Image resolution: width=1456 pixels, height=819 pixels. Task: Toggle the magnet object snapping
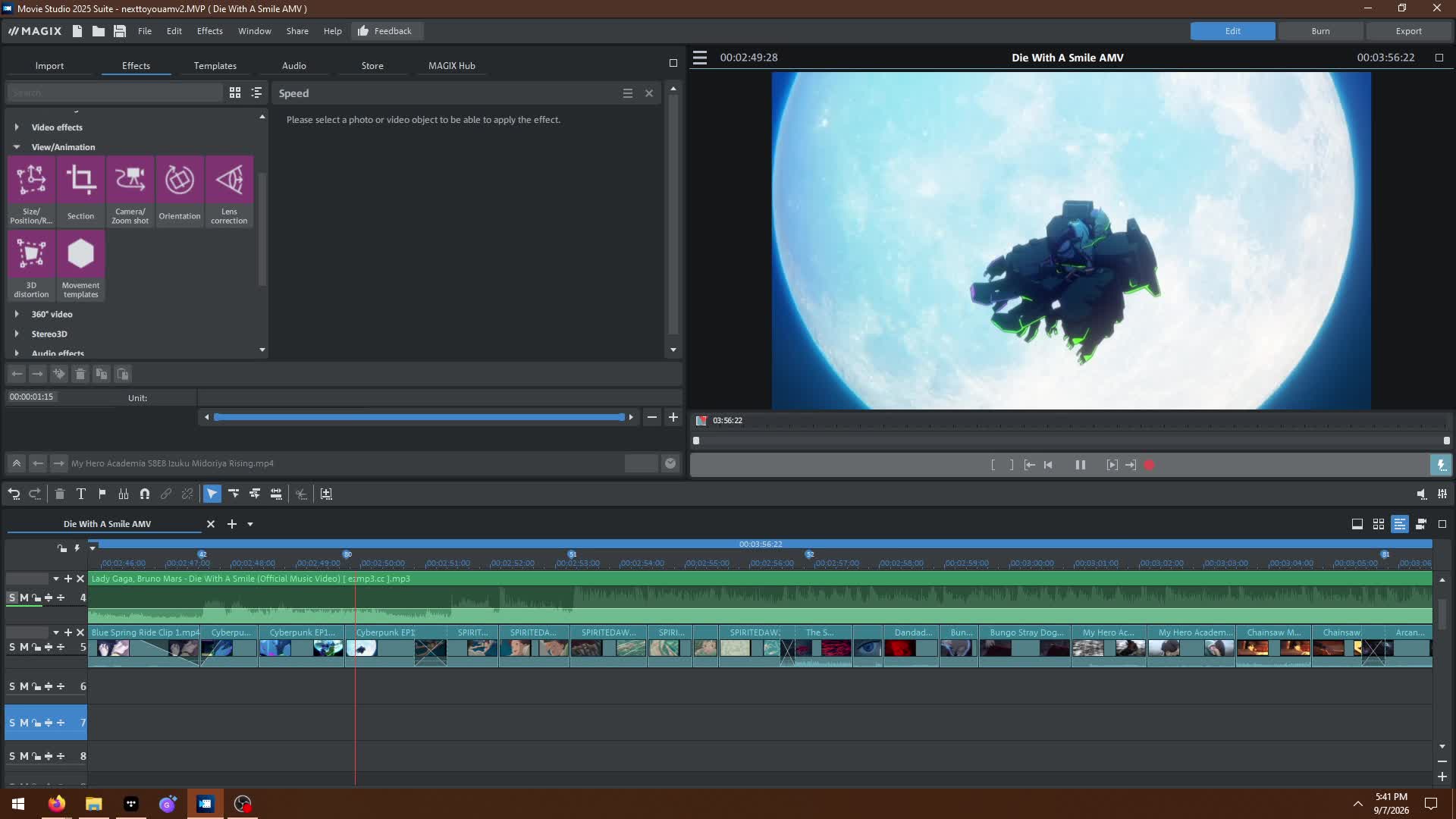(145, 494)
